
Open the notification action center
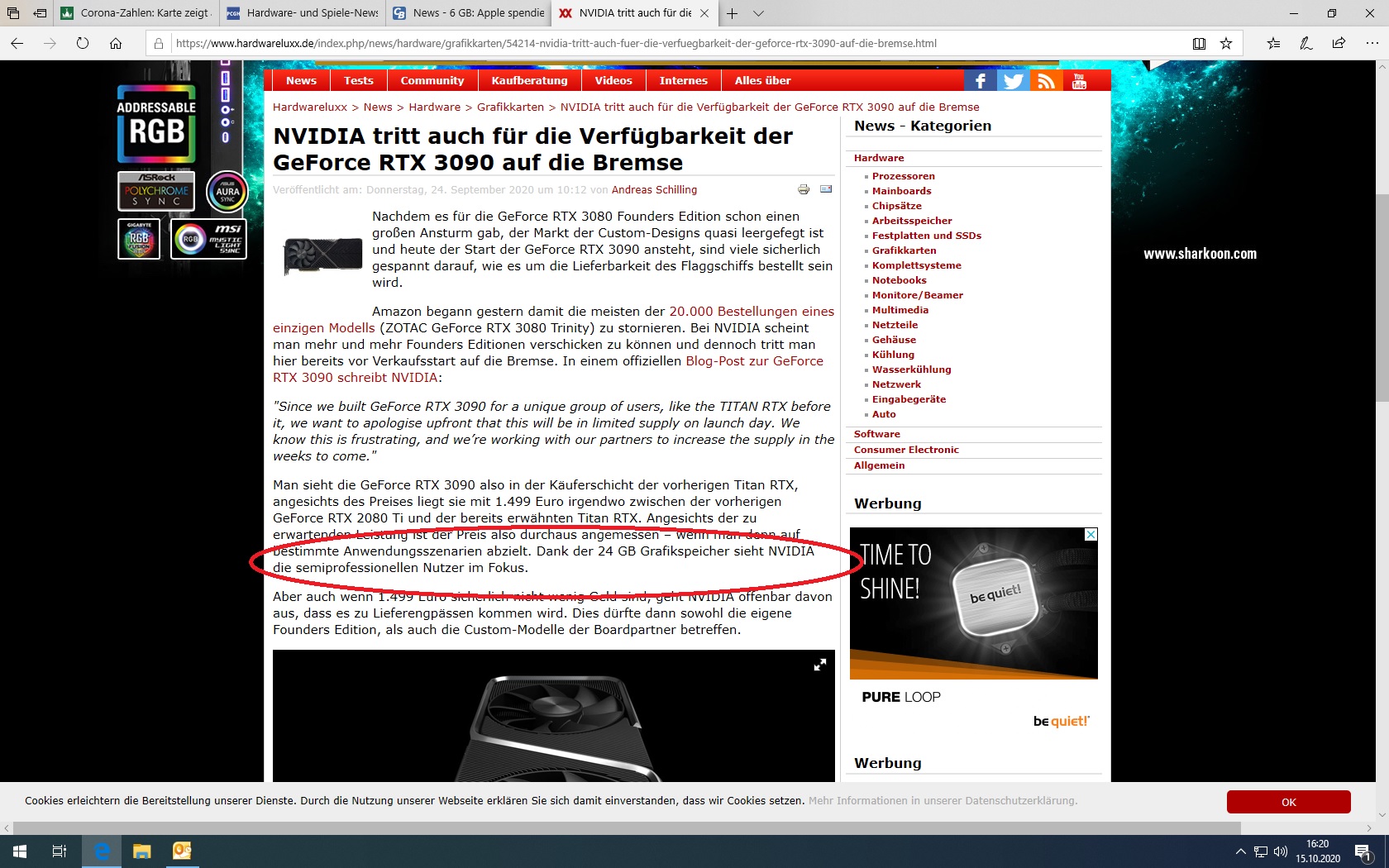click(1363, 851)
